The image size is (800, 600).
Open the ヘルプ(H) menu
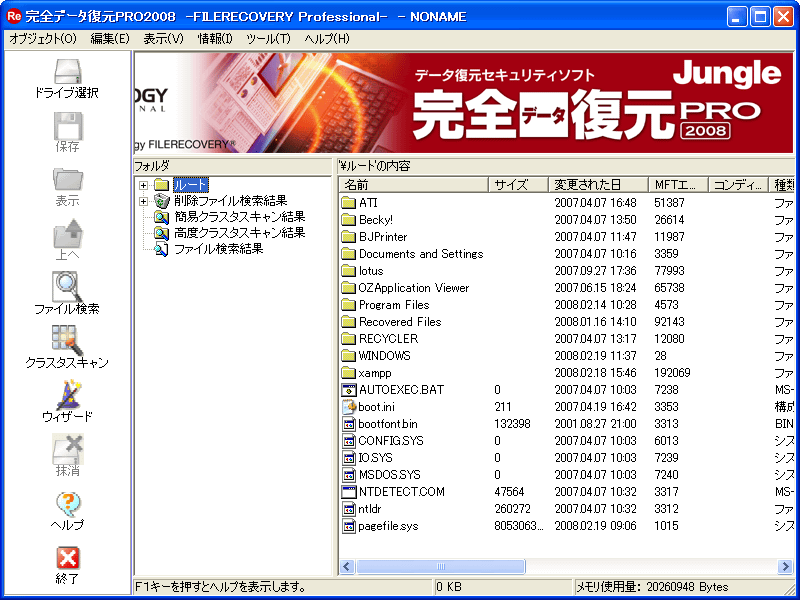327,39
